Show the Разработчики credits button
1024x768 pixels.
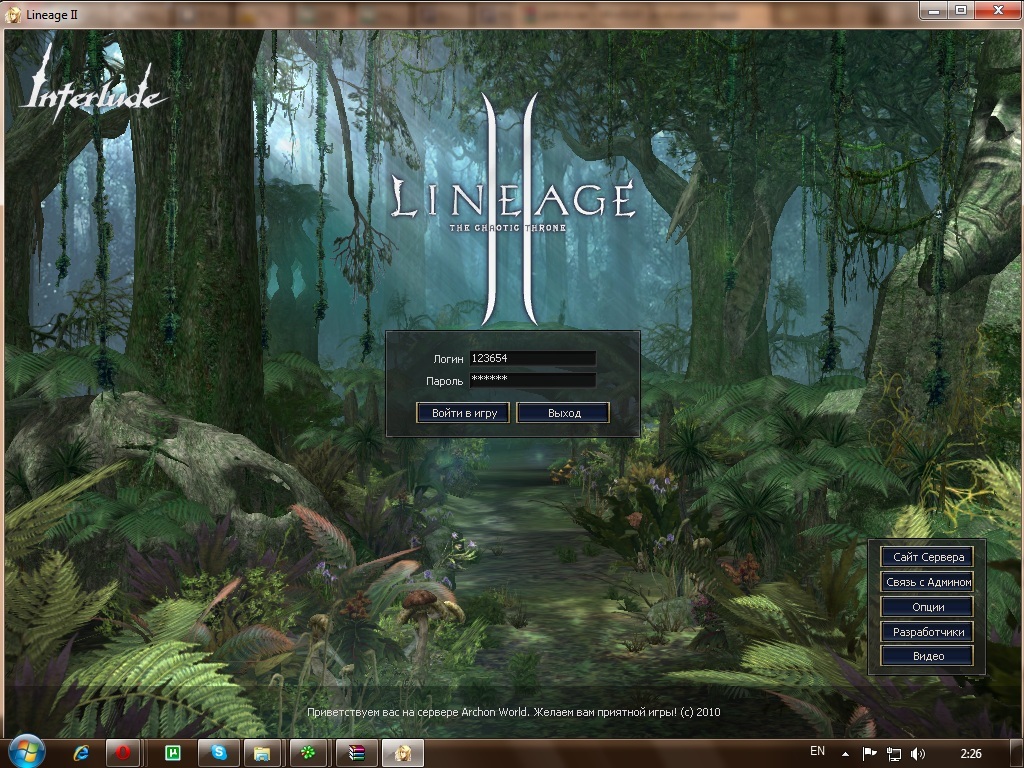(x=927, y=632)
